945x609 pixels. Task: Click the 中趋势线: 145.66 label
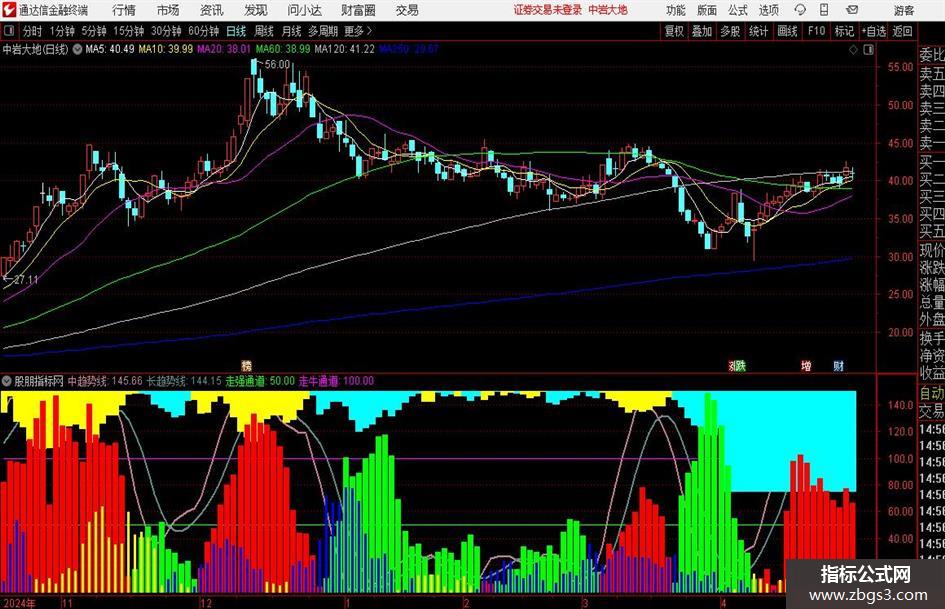(x=105, y=381)
